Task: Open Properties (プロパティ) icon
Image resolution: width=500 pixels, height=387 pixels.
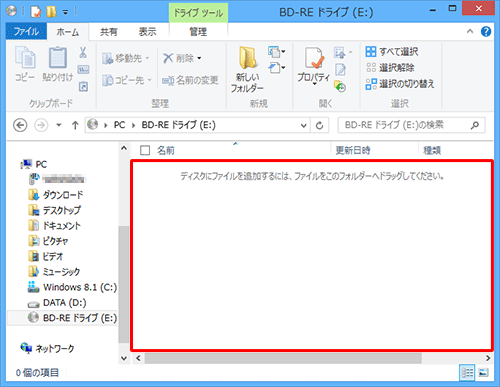Action: [x=314, y=65]
